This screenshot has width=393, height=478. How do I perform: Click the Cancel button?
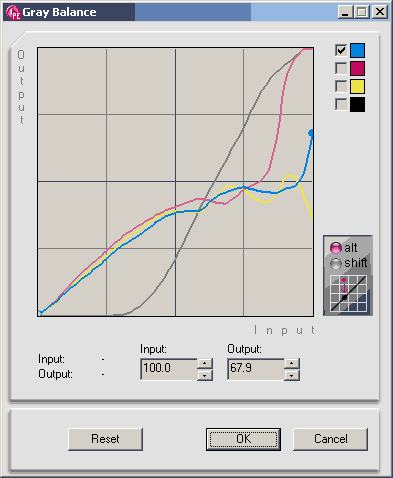tap(330, 439)
